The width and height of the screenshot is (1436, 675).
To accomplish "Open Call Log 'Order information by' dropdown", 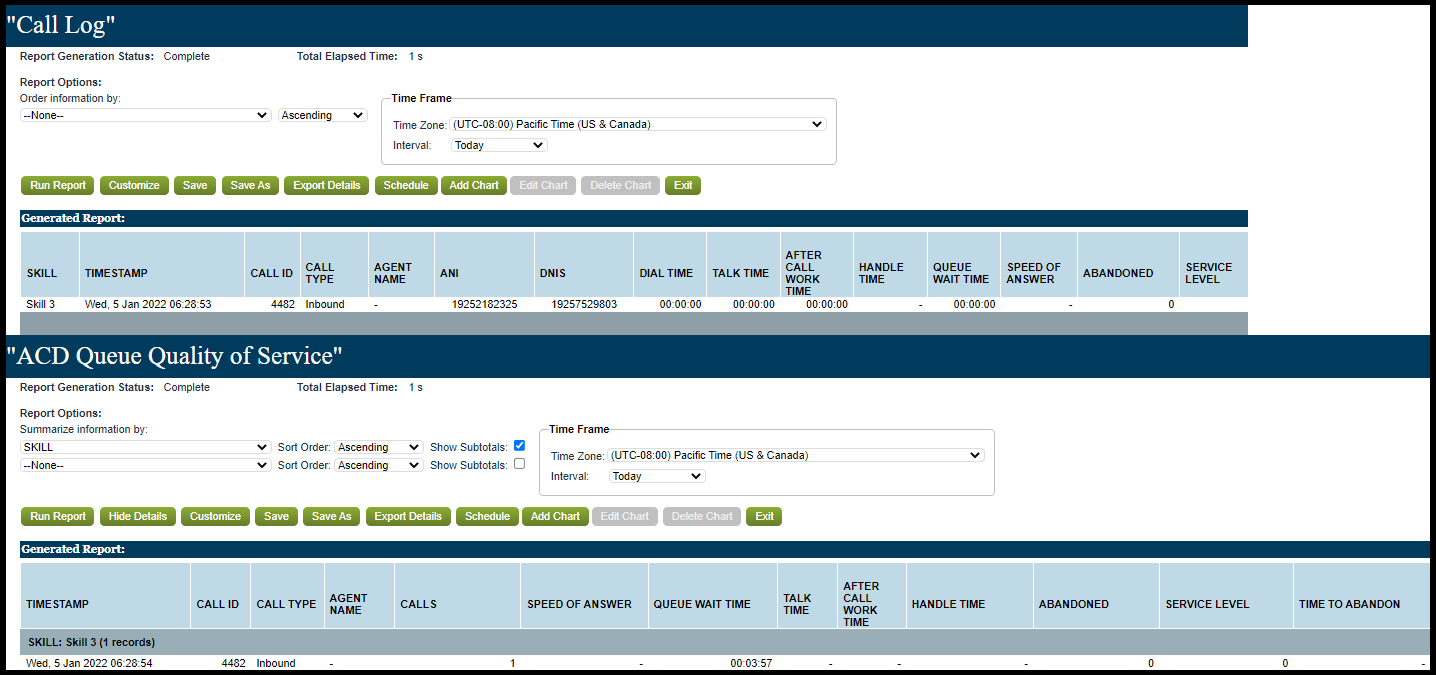I will point(146,115).
